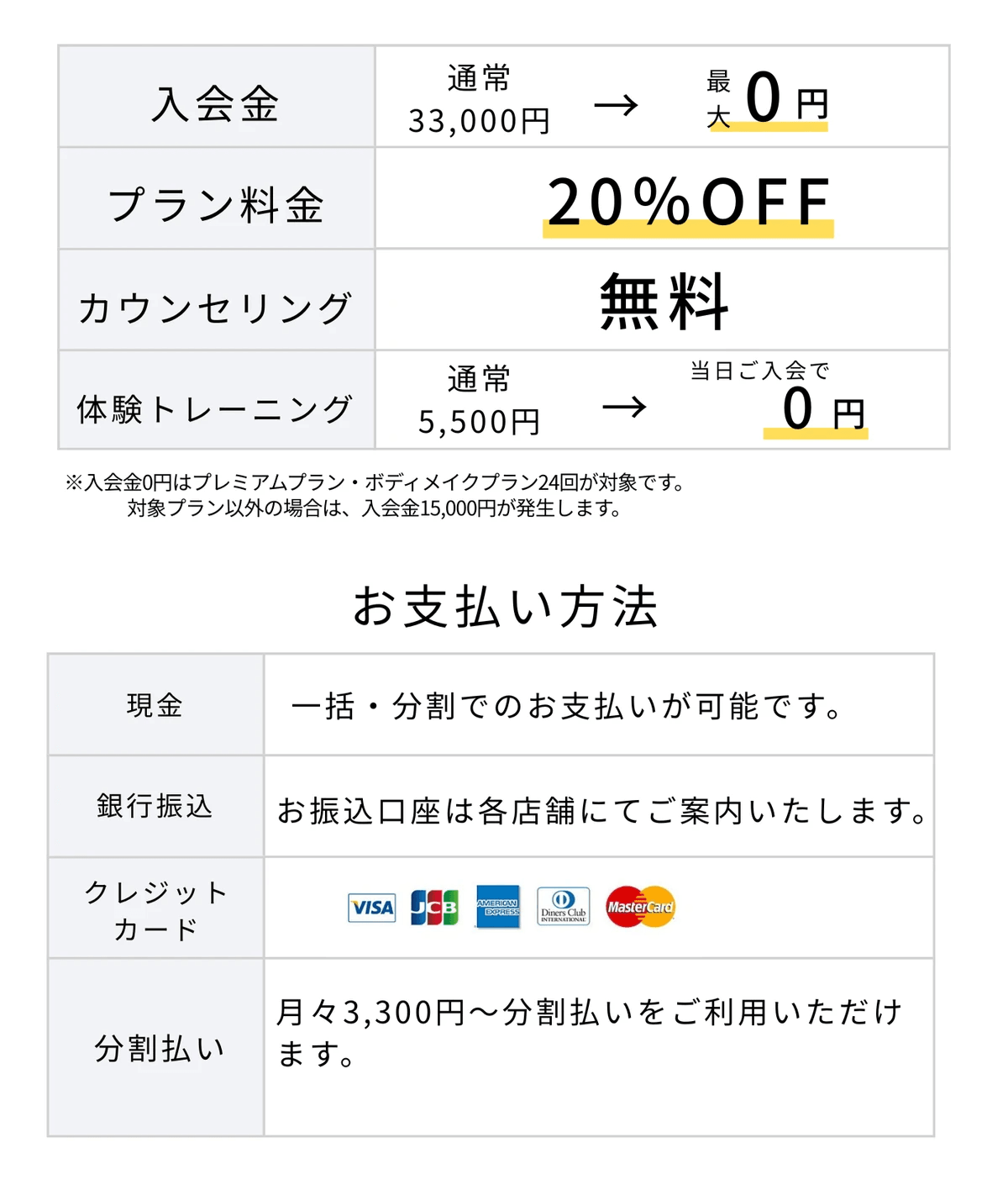
Task: Select the プラン料金 row header
Action: (216, 205)
